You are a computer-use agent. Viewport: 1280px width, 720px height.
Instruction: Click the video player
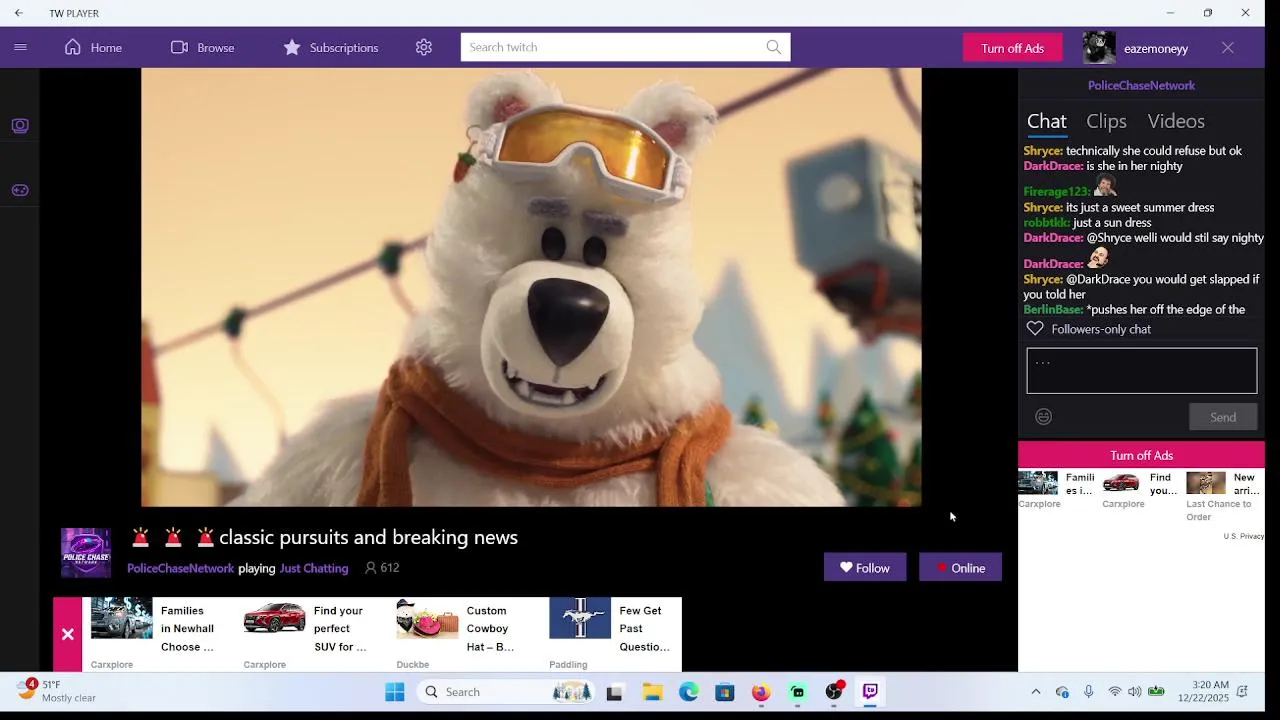(x=531, y=287)
